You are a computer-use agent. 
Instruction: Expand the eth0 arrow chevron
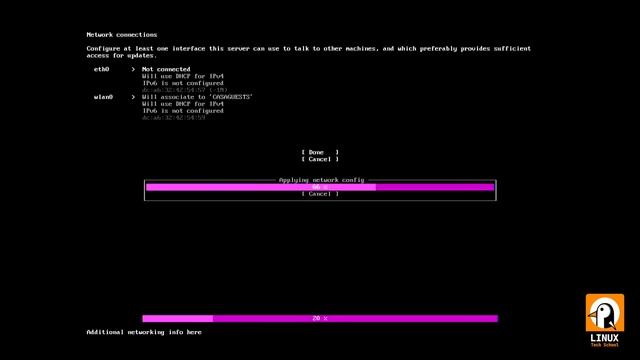(133, 69)
